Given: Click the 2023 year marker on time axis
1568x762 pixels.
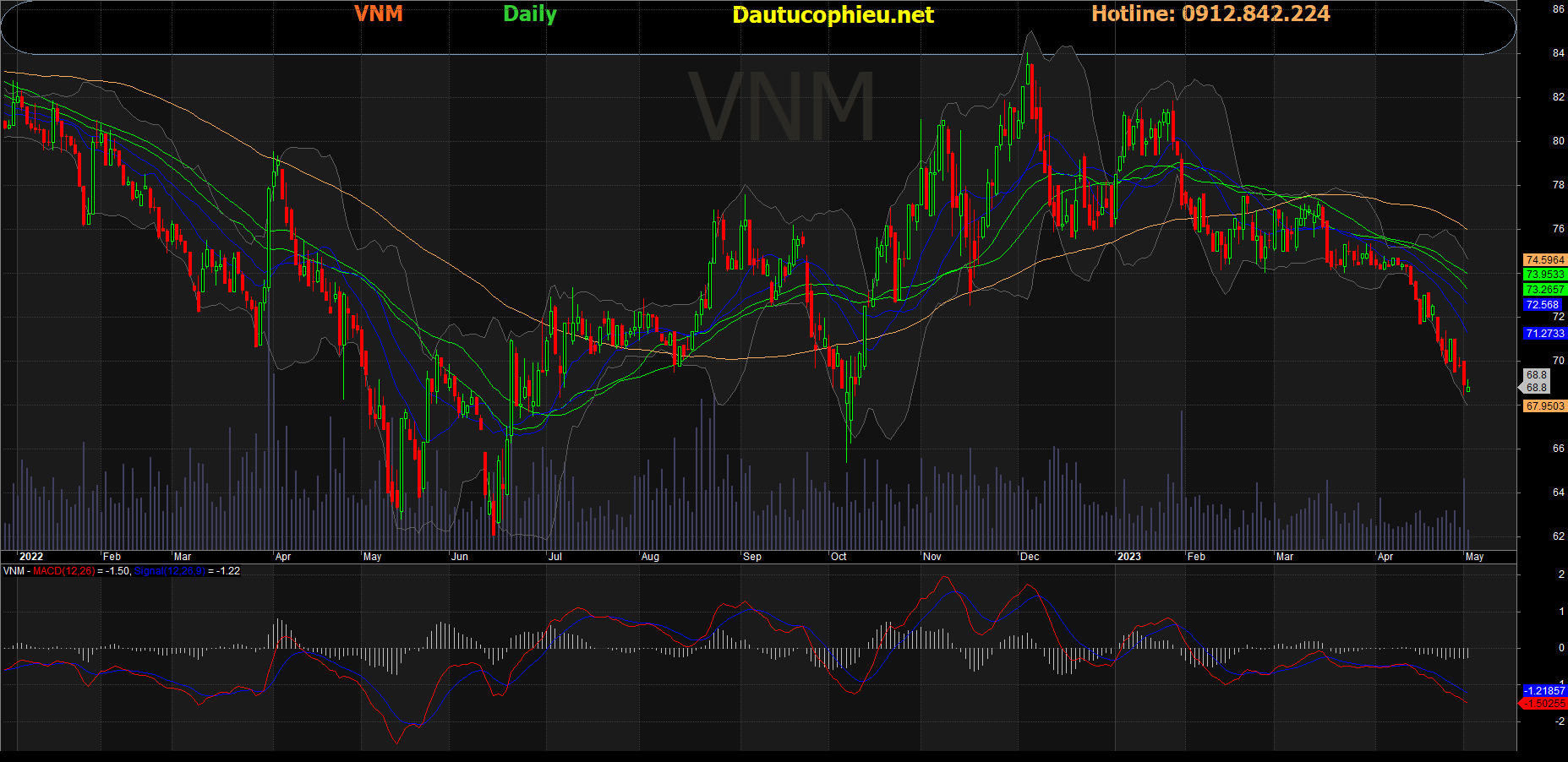Looking at the screenshot, I should point(1129,557).
